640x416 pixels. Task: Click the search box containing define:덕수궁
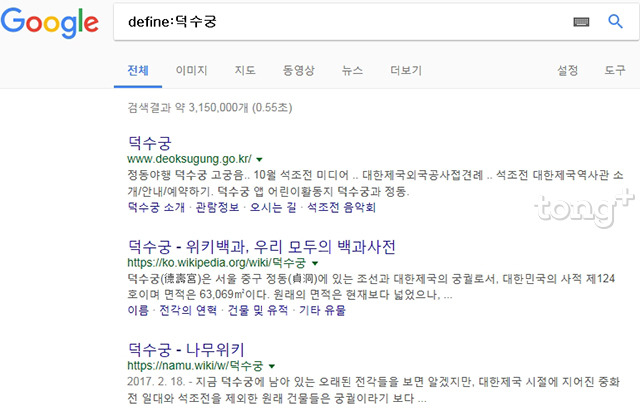pyautogui.click(x=376, y=22)
